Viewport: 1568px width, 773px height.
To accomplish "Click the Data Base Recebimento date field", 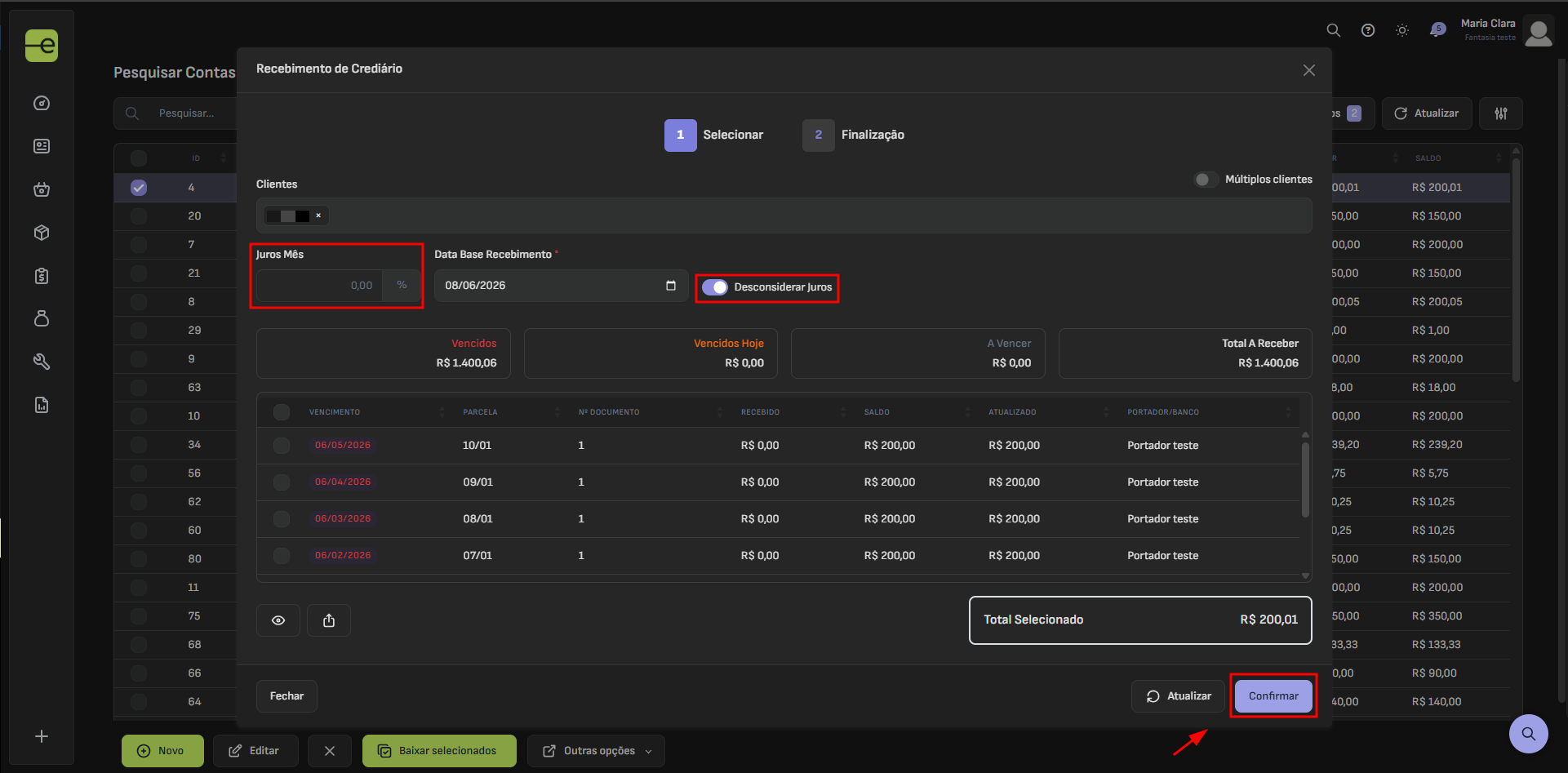I will tap(562, 286).
